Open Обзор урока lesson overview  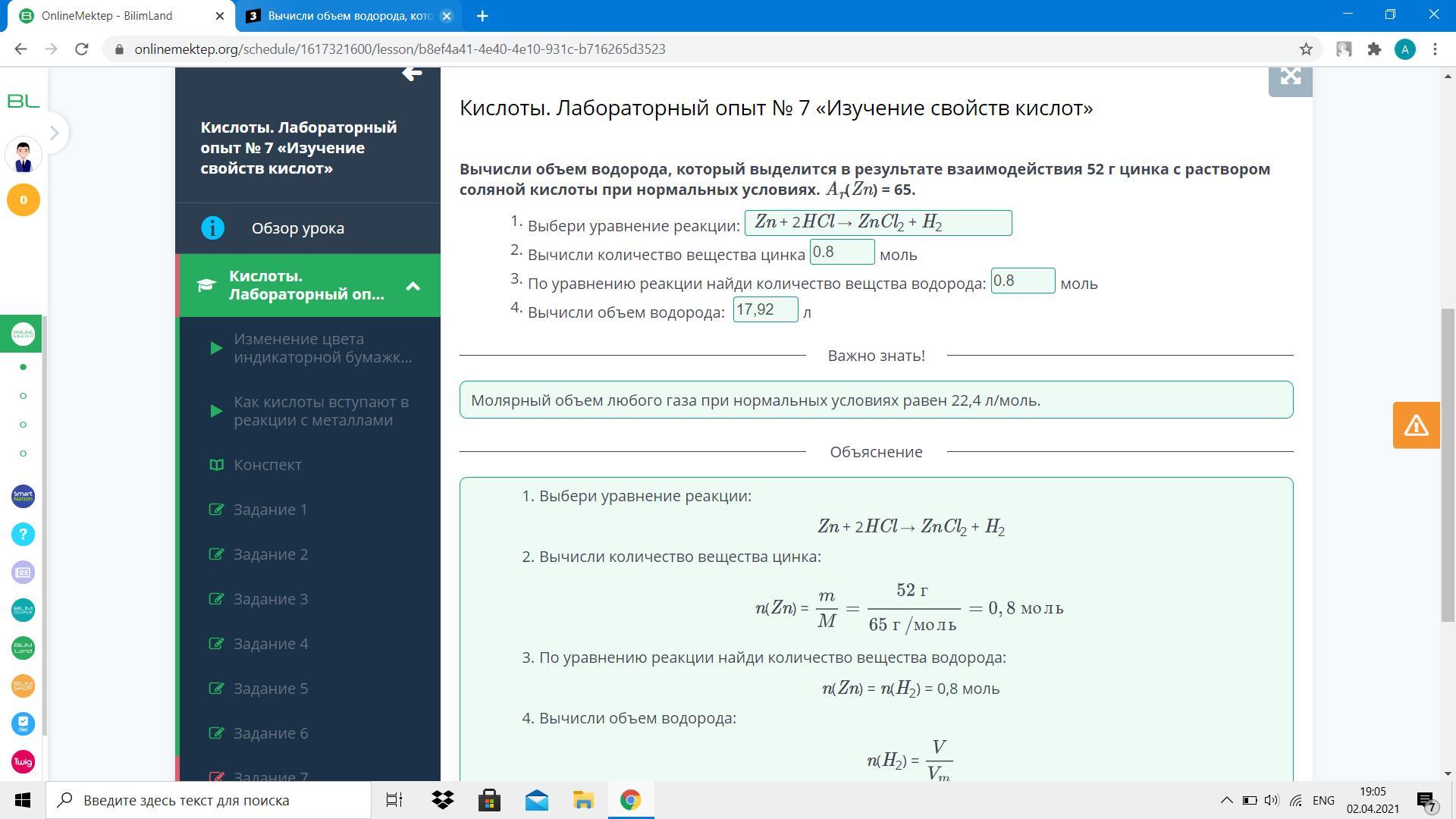[x=308, y=228]
